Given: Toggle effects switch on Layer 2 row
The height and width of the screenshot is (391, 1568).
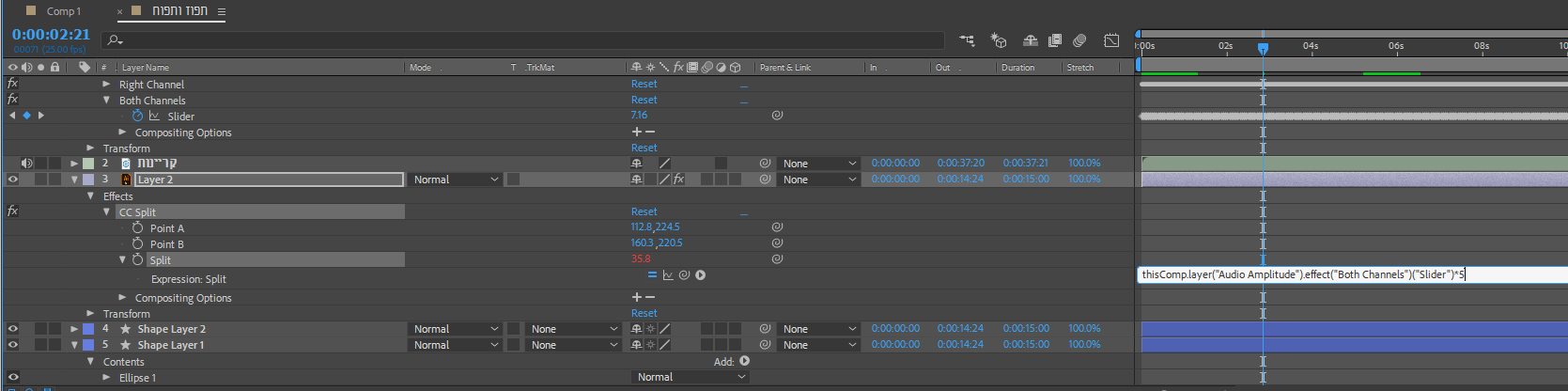Looking at the screenshot, I should point(678,179).
